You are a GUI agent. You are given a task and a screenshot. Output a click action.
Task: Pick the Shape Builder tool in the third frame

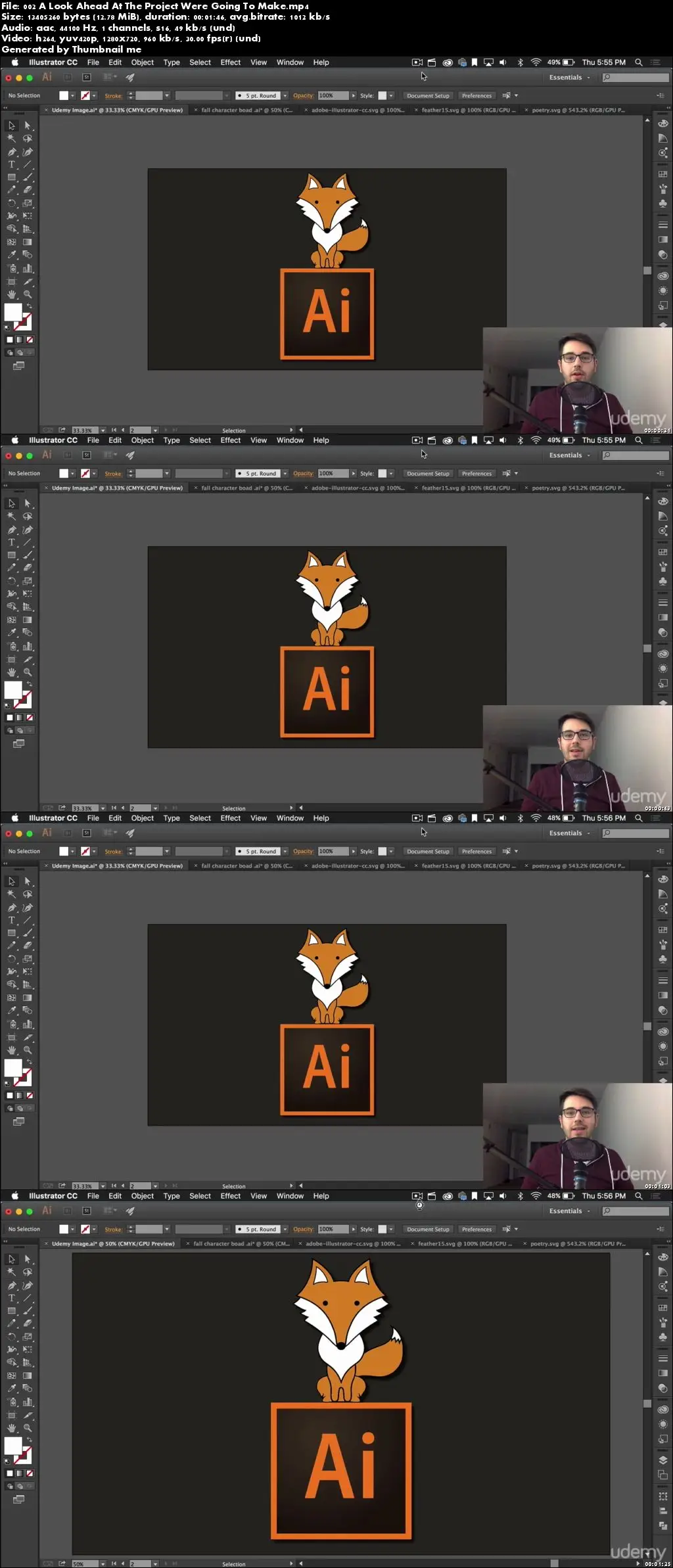coord(12,984)
